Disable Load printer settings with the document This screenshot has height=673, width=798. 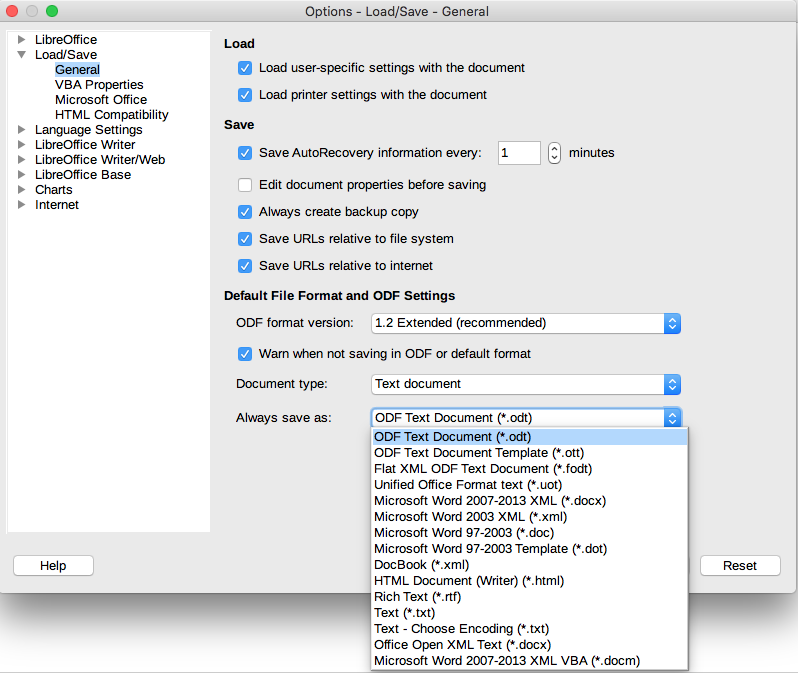click(245, 95)
